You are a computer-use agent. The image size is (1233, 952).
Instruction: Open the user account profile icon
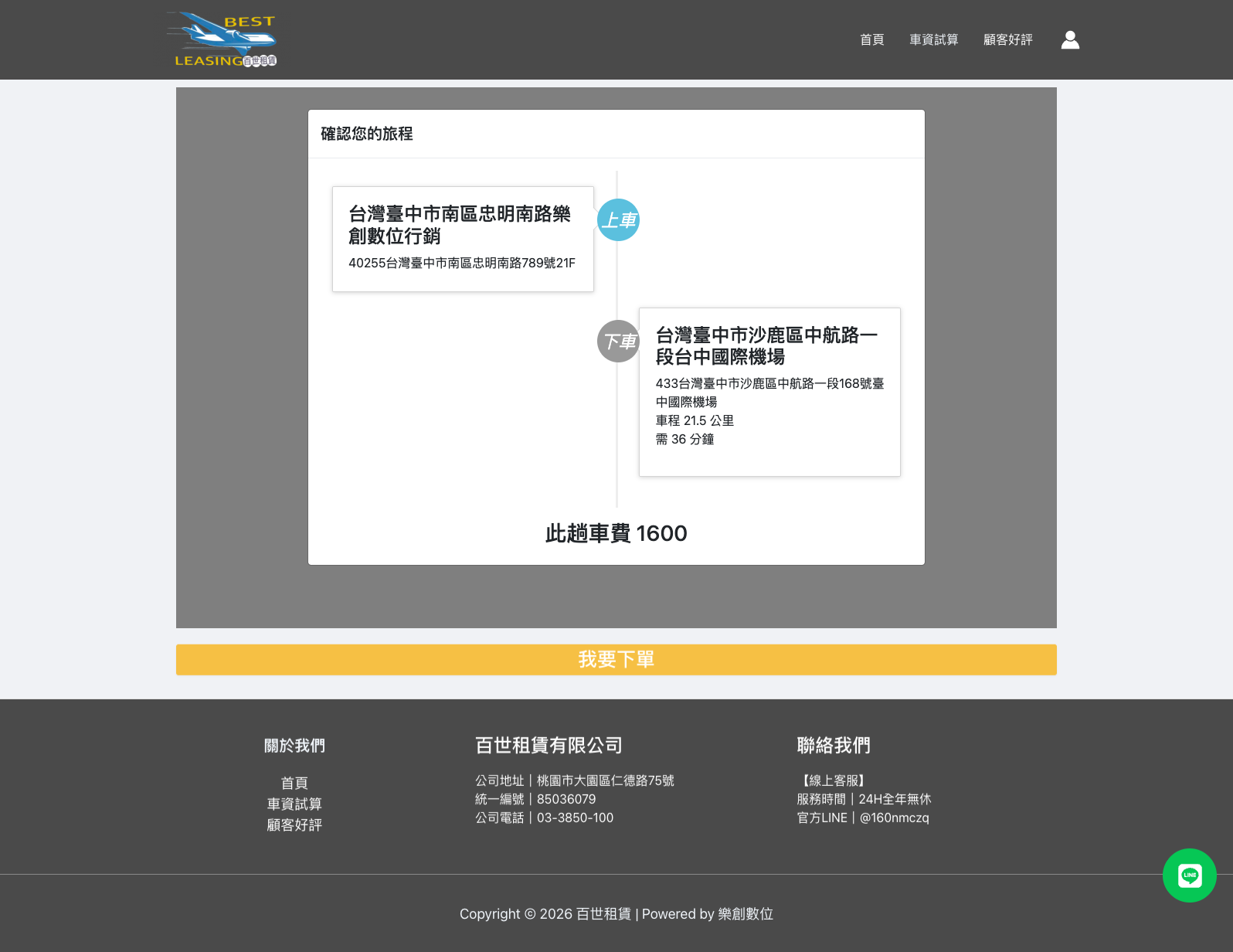pyautogui.click(x=1070, y=39)
